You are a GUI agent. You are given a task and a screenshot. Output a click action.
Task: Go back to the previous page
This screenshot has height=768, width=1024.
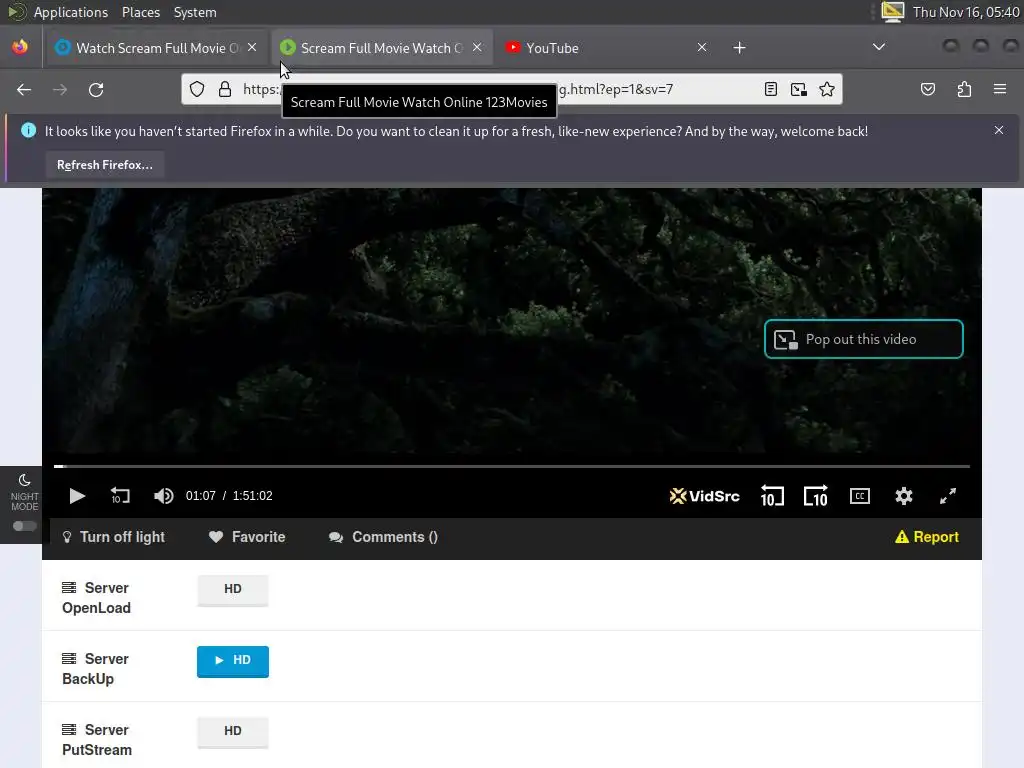coord(24,89)
